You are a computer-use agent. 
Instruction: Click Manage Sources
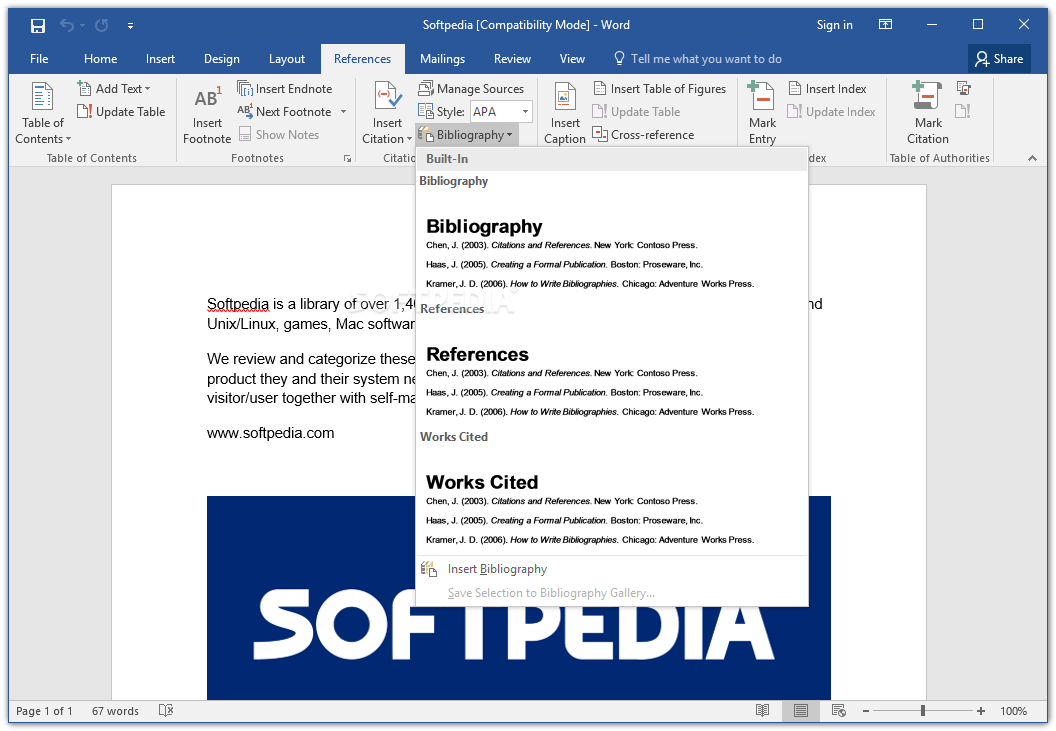(x=471, y=88)
